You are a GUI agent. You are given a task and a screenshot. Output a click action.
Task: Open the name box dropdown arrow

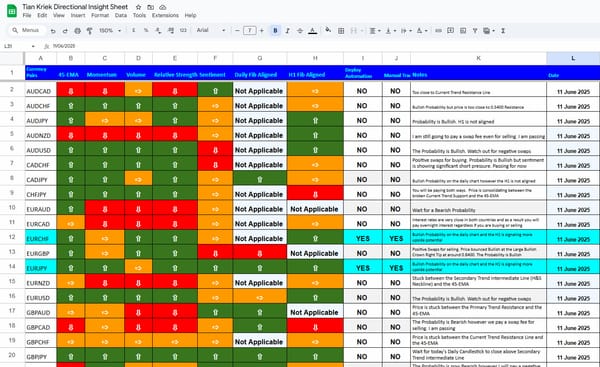tap(33, 46)
